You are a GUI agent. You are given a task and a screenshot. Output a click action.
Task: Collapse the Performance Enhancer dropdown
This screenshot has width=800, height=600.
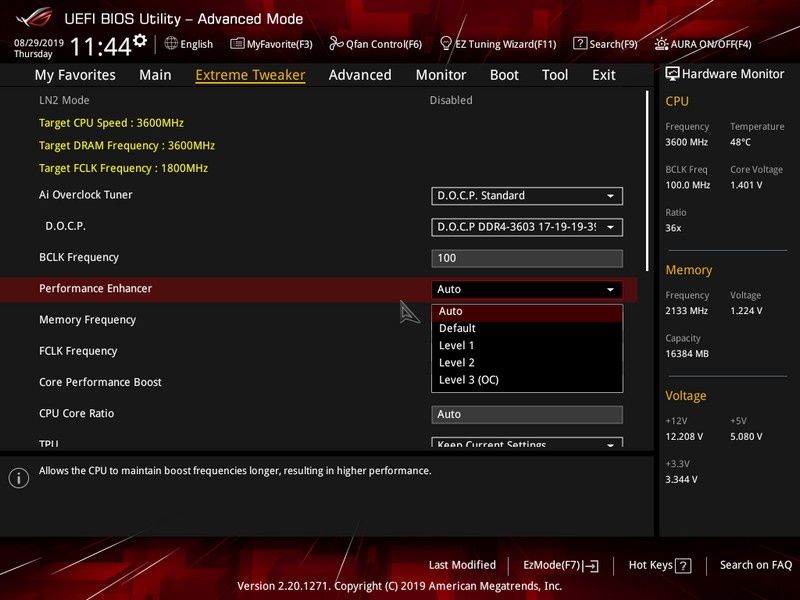[x=527, y=289]
